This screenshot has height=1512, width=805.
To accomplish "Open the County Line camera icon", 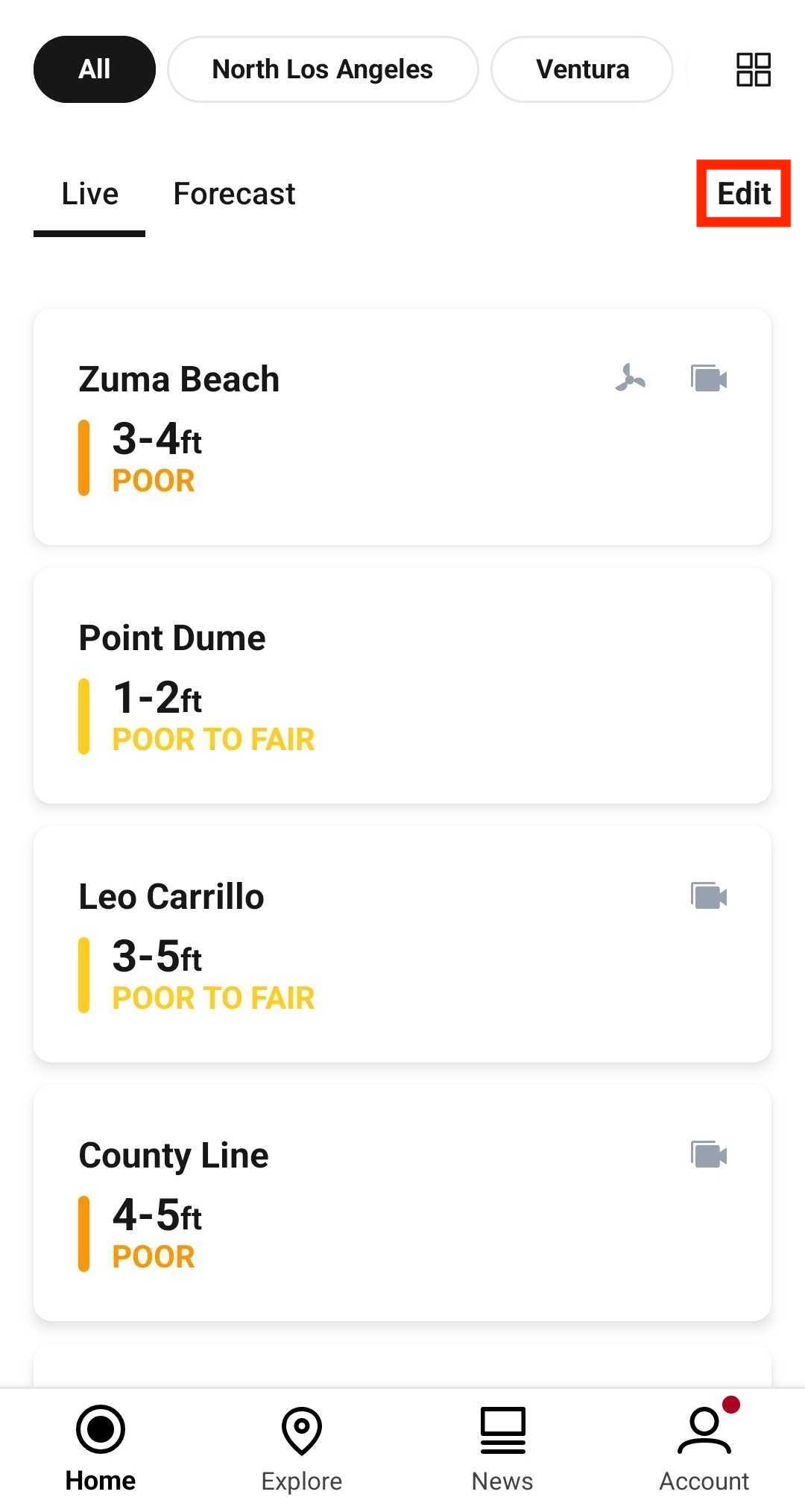I will pyautogui.click(x=709, y=1155).
